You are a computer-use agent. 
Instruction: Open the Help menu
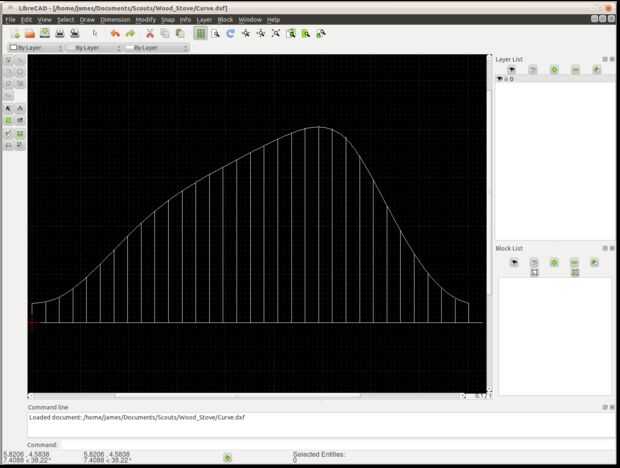pyautogui.click(x=273, y=19)
